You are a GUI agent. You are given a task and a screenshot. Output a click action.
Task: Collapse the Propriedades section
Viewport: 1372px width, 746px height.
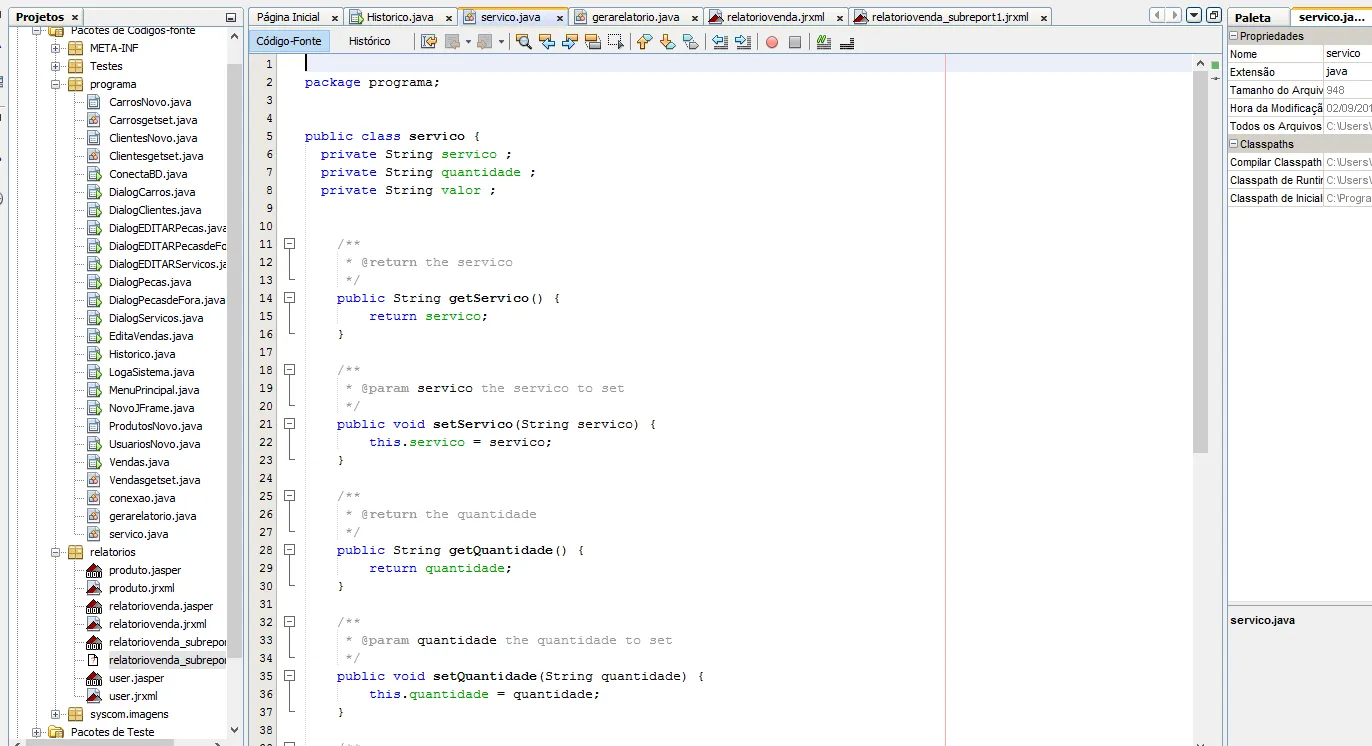tap(1234, 36)
